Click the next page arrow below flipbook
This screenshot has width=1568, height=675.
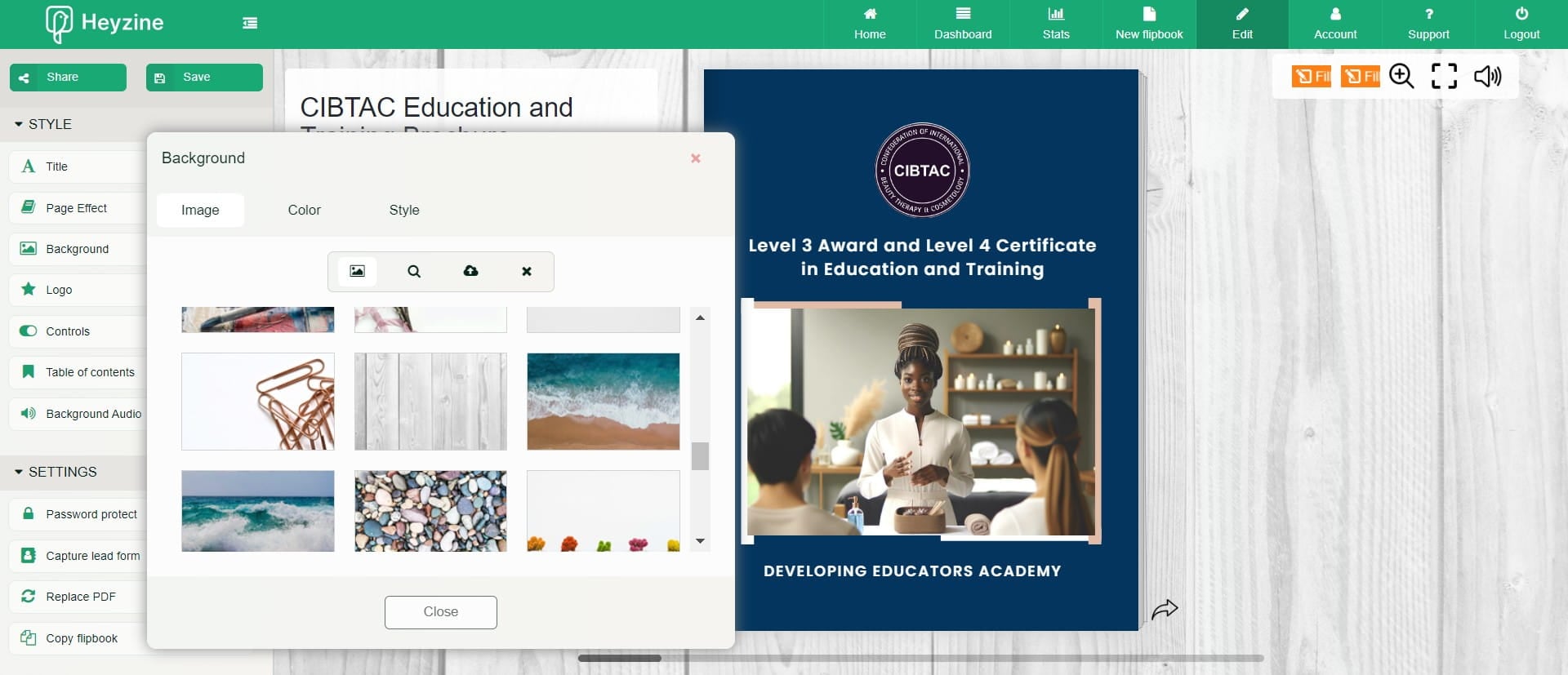point(1165,609)
